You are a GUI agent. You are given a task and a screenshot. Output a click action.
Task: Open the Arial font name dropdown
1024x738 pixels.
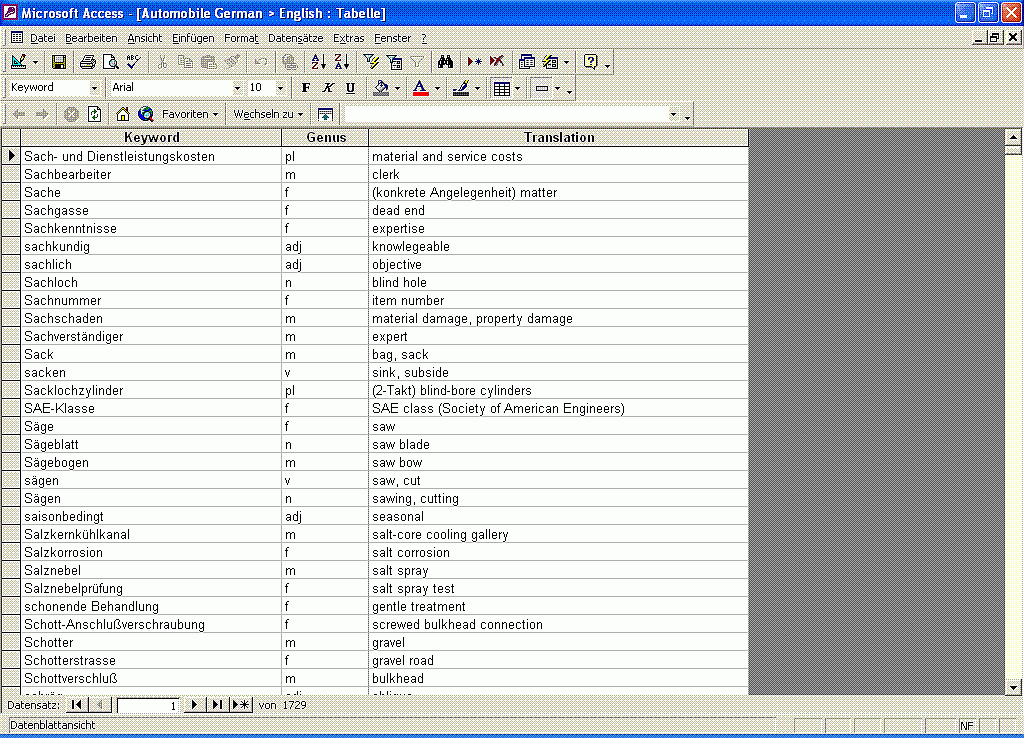236,88
